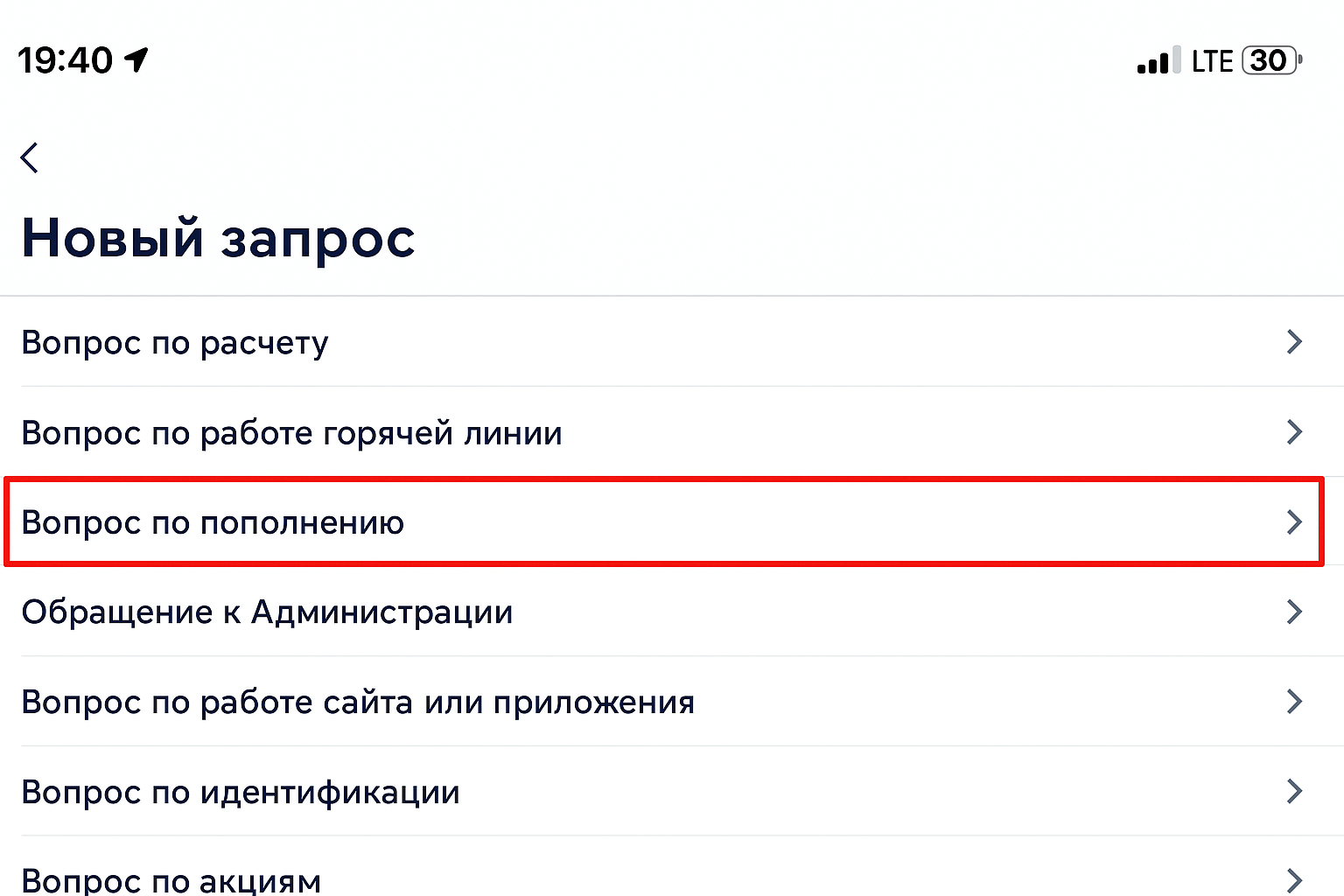Viewport: 1344px width, 896px height.
Task: Tap the back arrow icon
Action: [30, 158]
